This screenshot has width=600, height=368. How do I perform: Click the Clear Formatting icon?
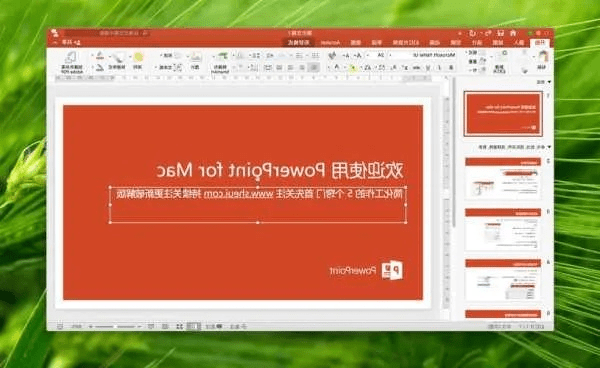(x=333, y=55)
